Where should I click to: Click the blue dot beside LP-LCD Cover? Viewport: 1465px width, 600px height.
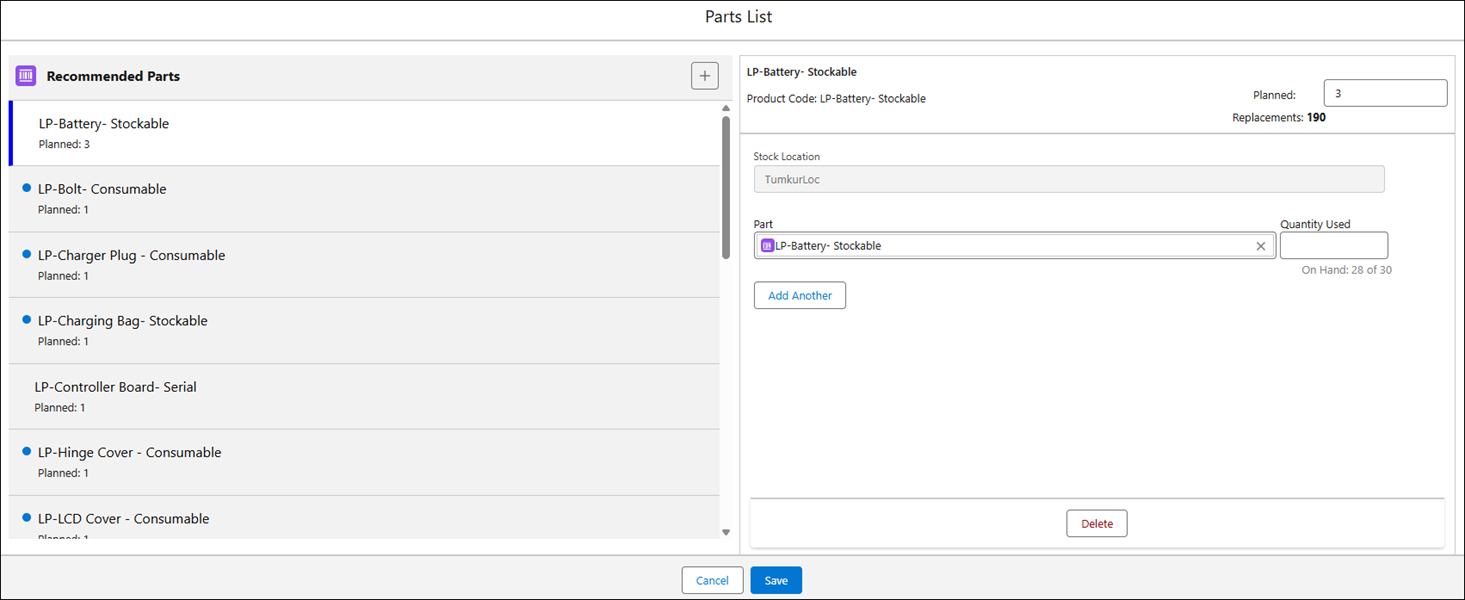pyautogui.click(x=26, y=518)
